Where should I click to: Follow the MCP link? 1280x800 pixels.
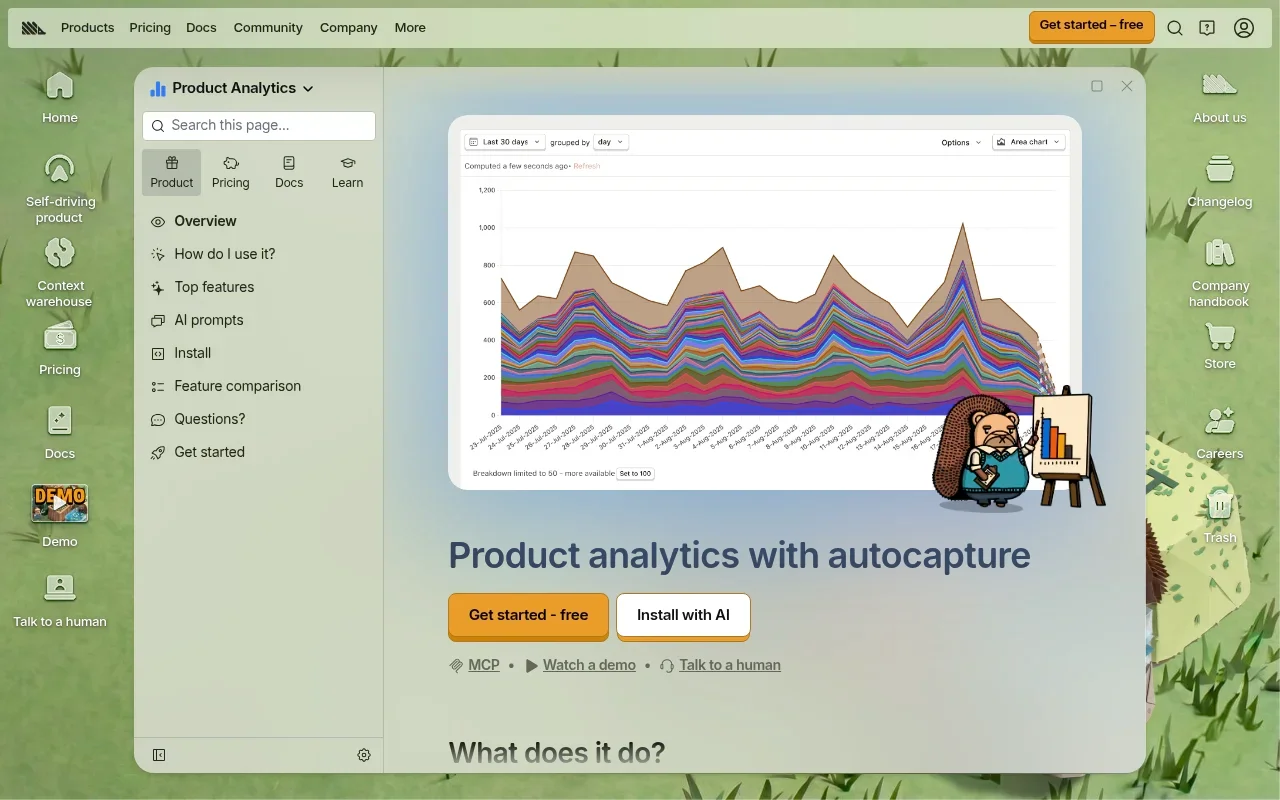(x=484, y=665)
